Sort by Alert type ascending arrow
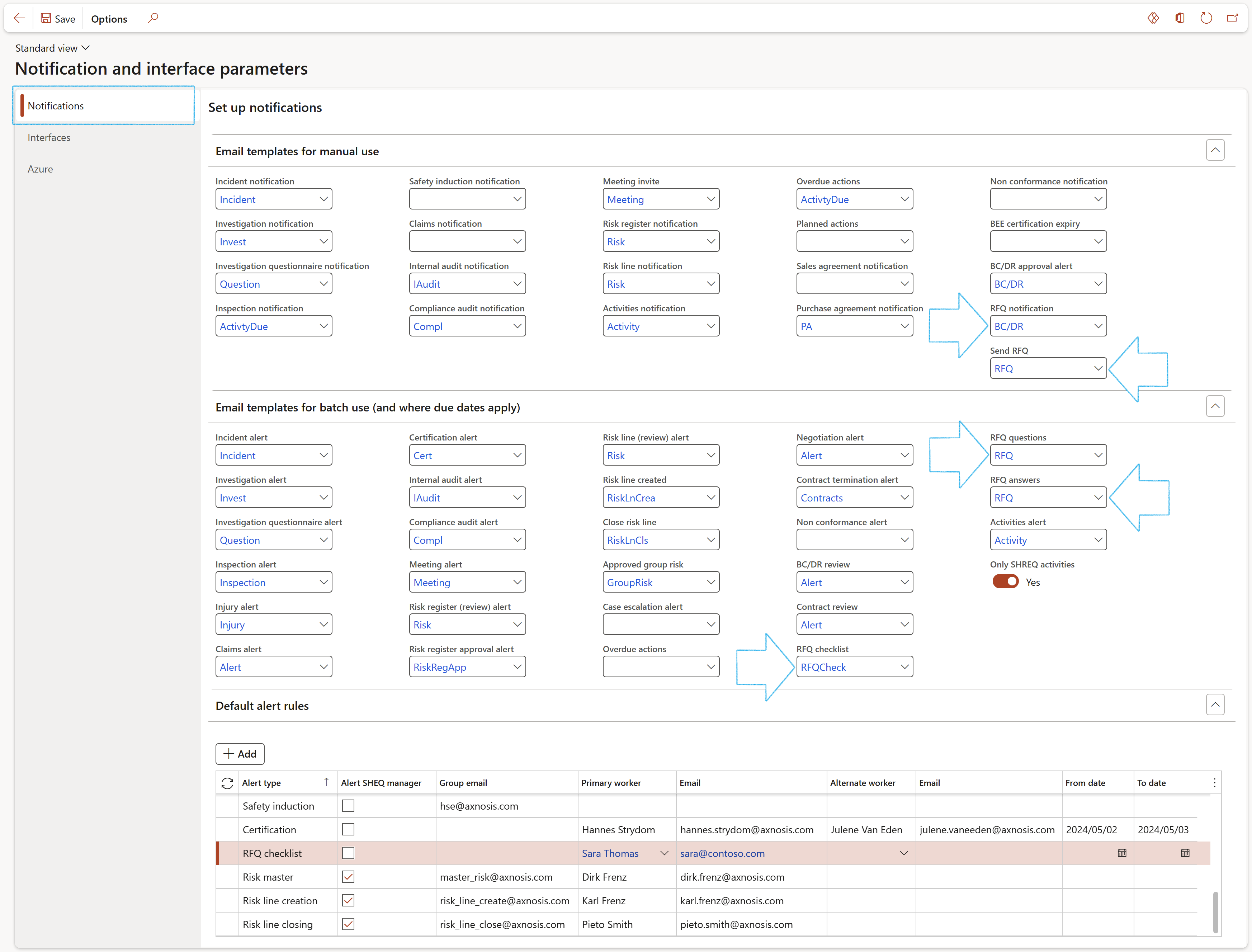 coord(326,782)
